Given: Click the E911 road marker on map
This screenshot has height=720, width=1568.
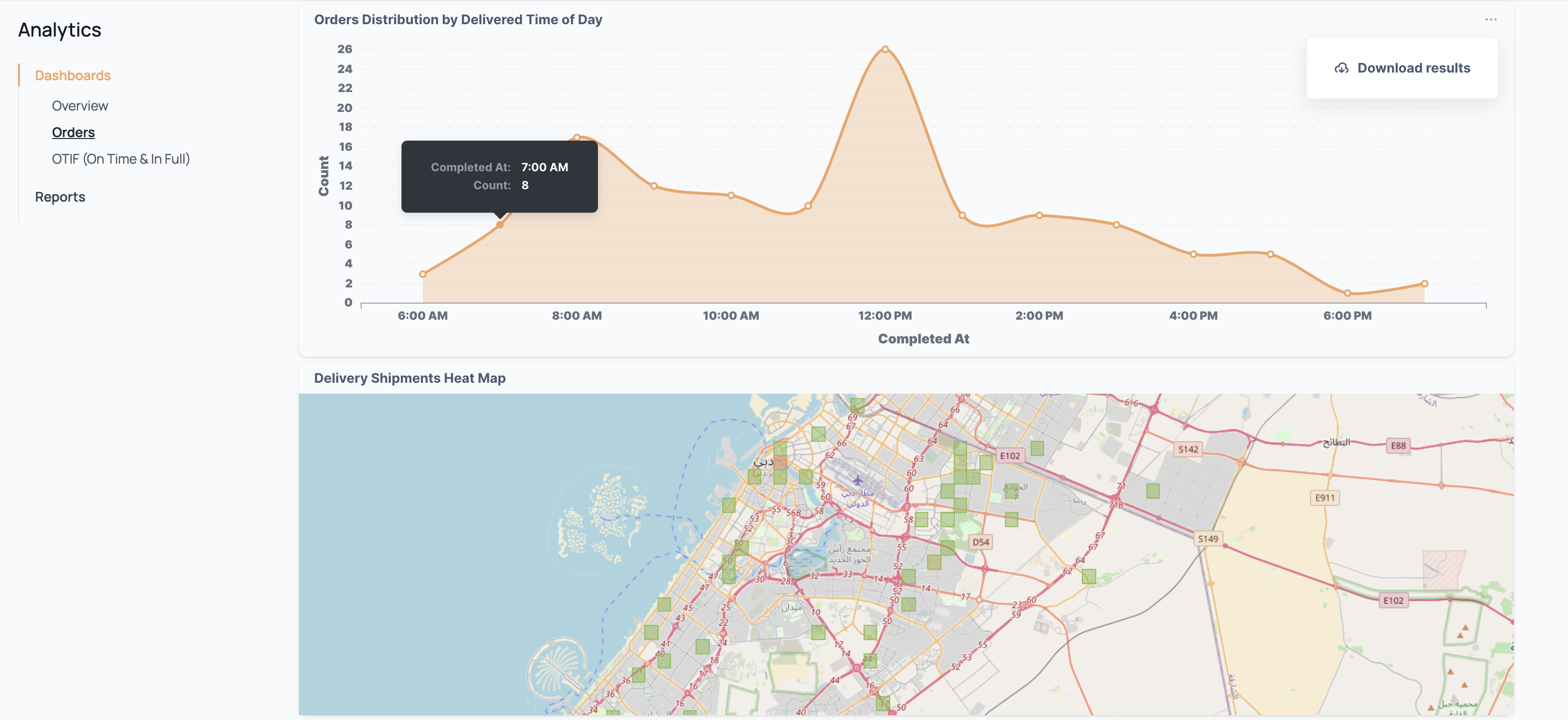Looking at the screenshot, I should click(1325, 498).
